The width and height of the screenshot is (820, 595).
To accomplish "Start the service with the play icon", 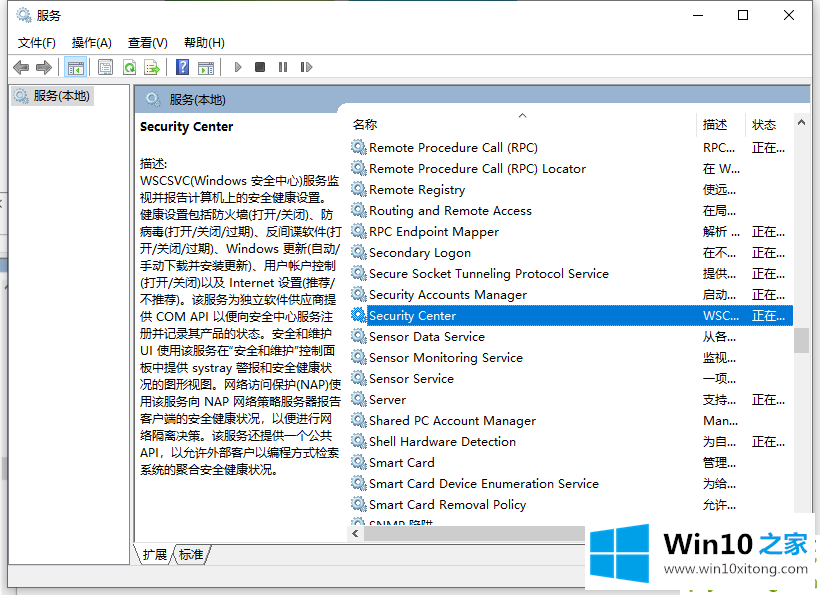I will tap(238, 67).
